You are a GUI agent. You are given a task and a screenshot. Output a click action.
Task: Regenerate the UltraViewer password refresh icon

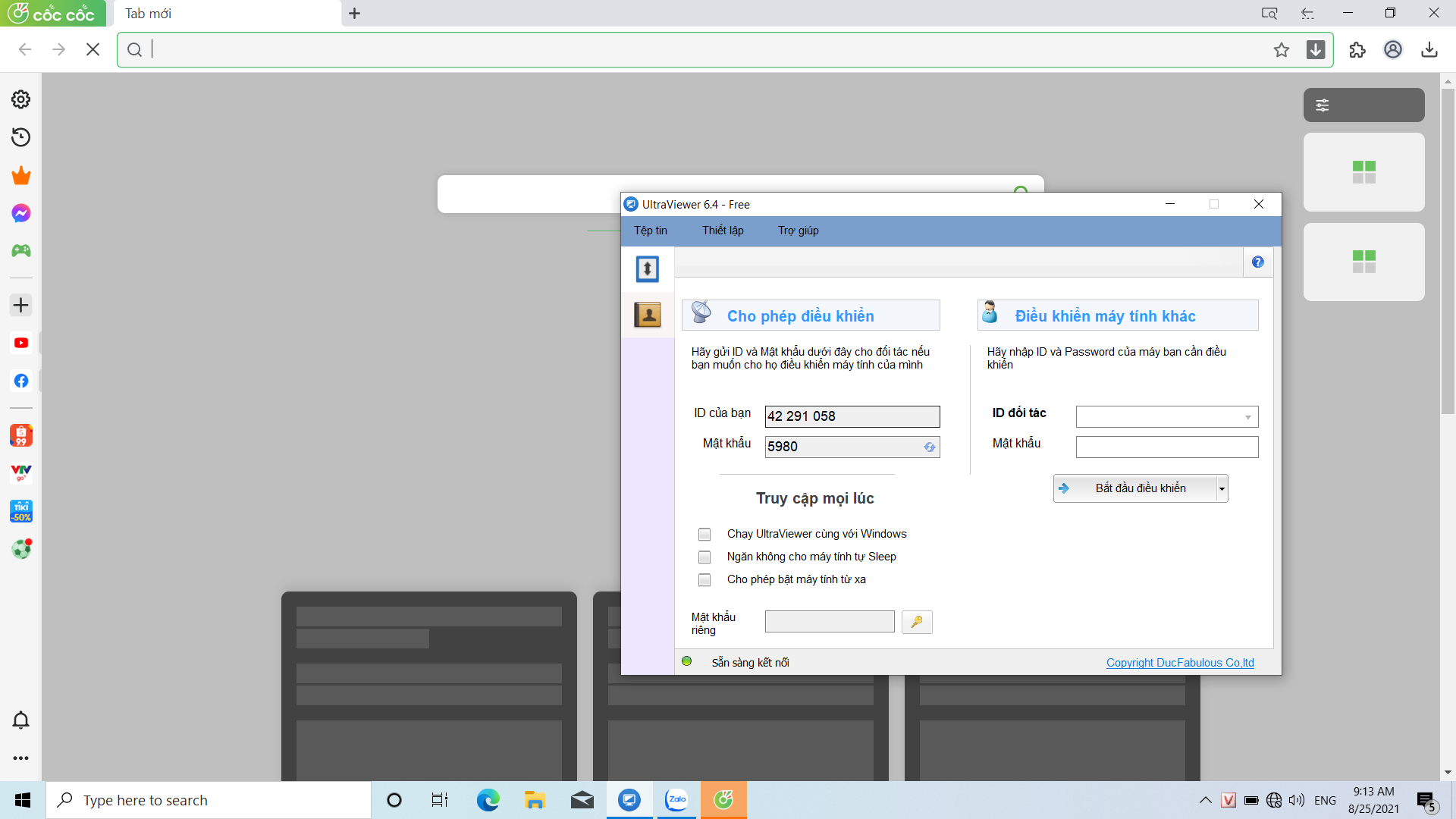click(x=930, y=447)
